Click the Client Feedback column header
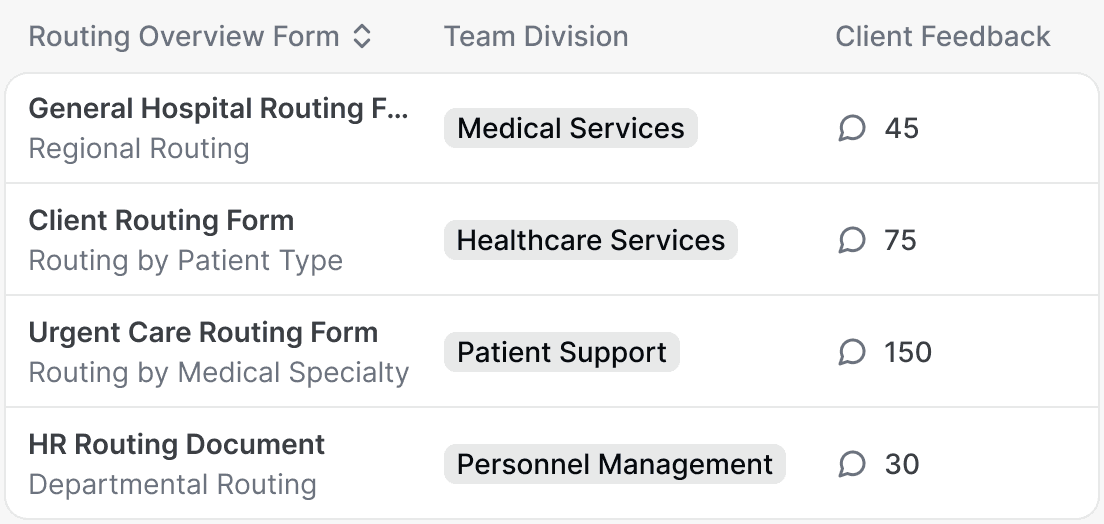 [x=942, y=37]
